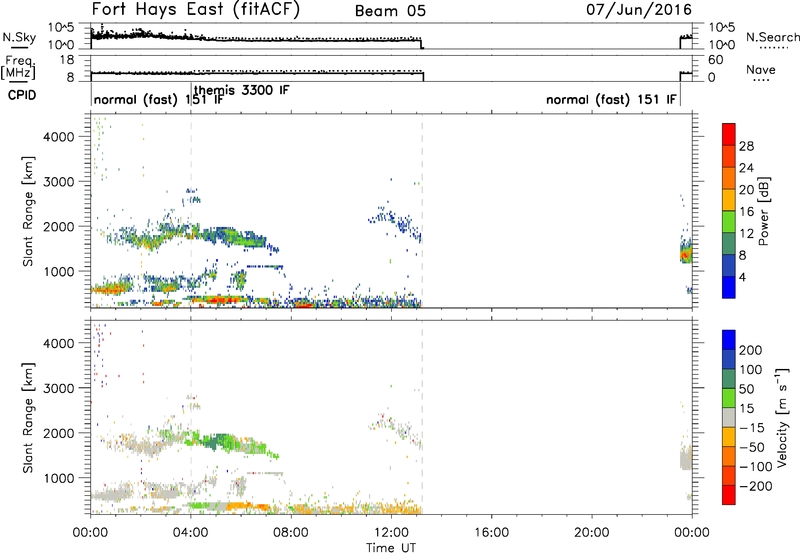This screenshot has height=554, width=800.
Task: Click the '16:00' time axis tick label
Action: [491, 532]
